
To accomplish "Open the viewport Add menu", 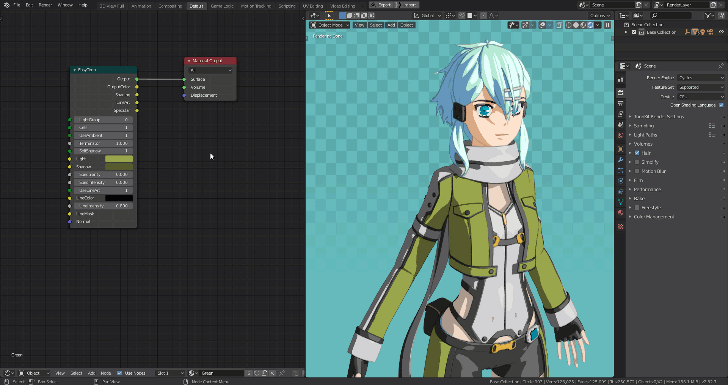I will point(391,25).
